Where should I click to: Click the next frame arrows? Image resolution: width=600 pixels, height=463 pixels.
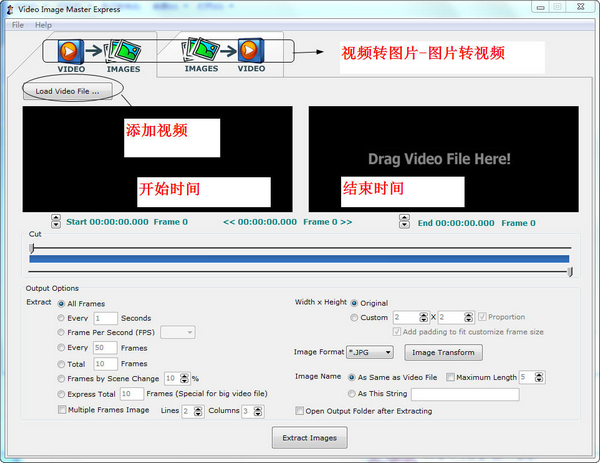(x=346, y=223)
